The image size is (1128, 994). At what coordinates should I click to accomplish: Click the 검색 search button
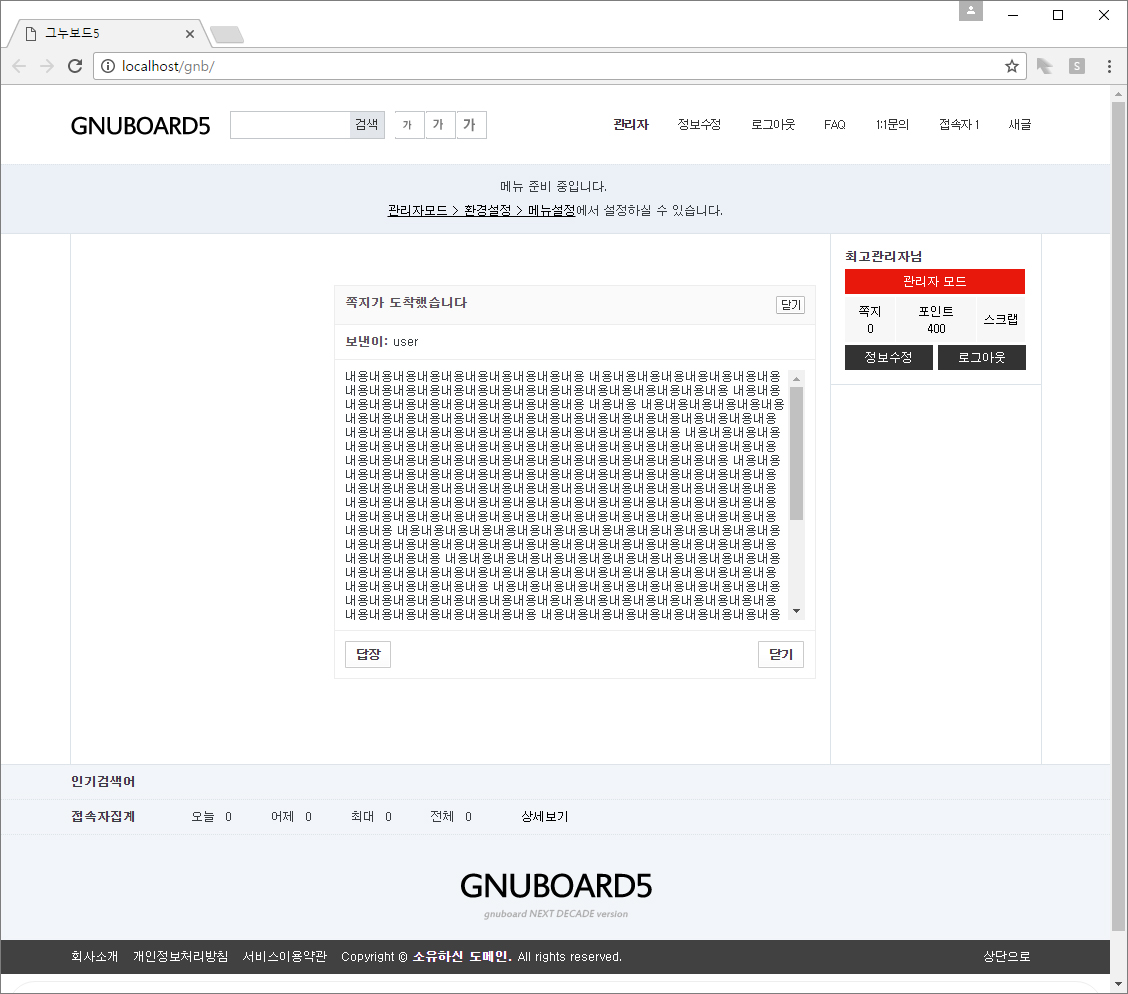click(x=366, y=124)
